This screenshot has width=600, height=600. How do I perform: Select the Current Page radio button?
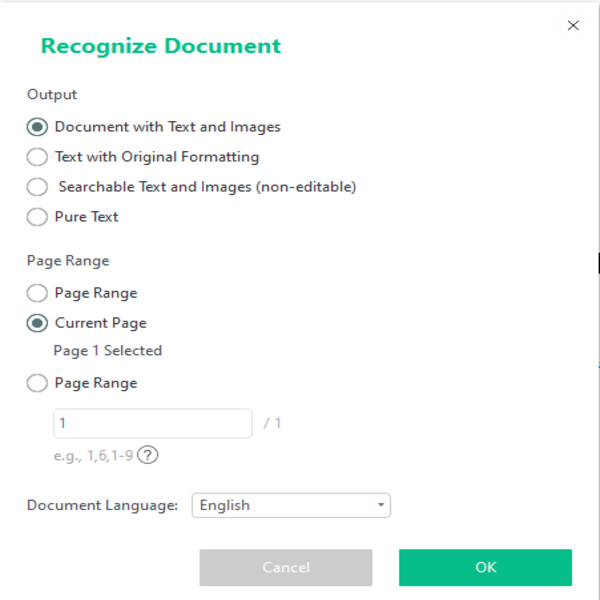(x=37, y=323)
